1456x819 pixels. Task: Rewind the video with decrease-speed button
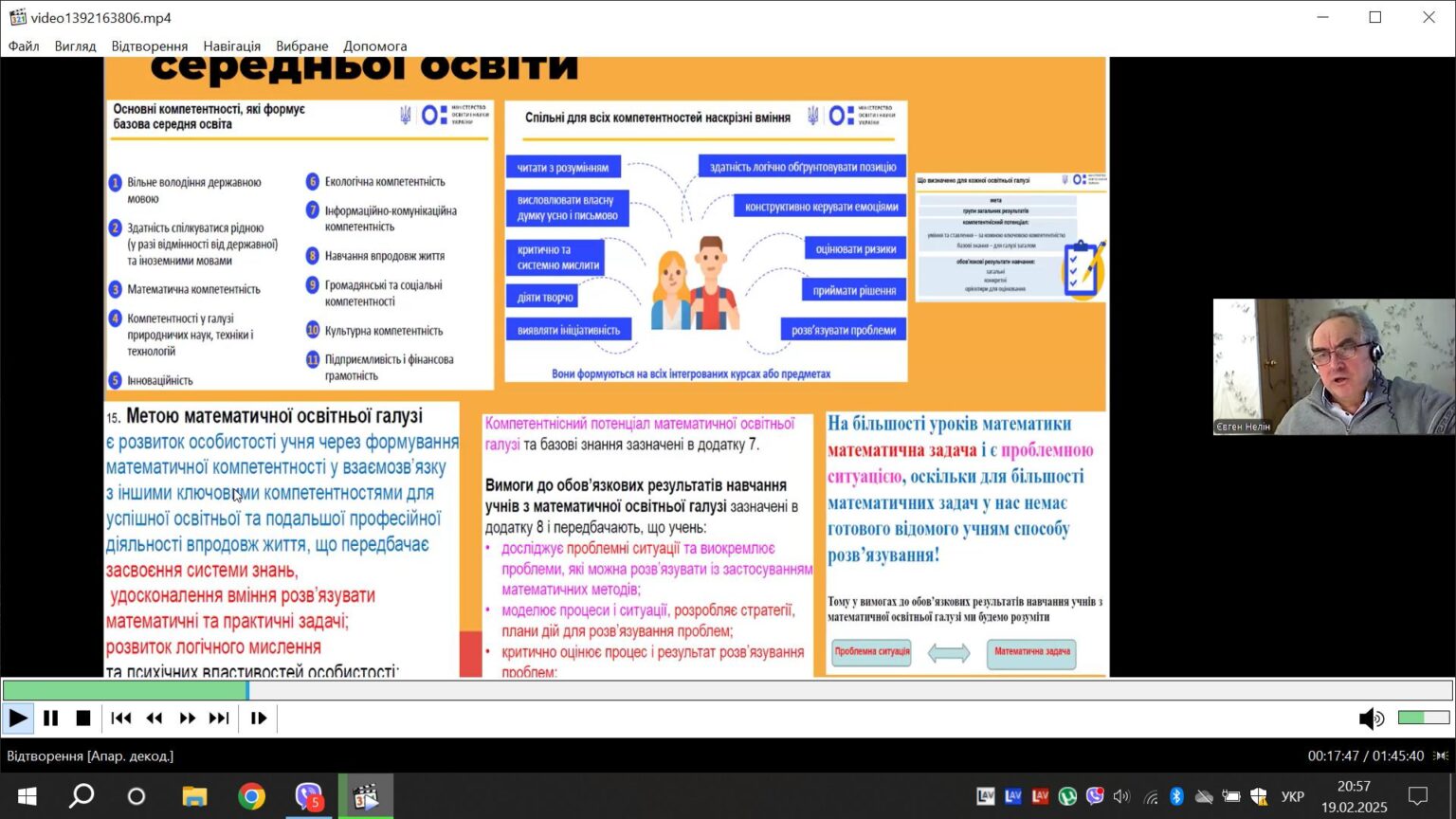[155, 719]
